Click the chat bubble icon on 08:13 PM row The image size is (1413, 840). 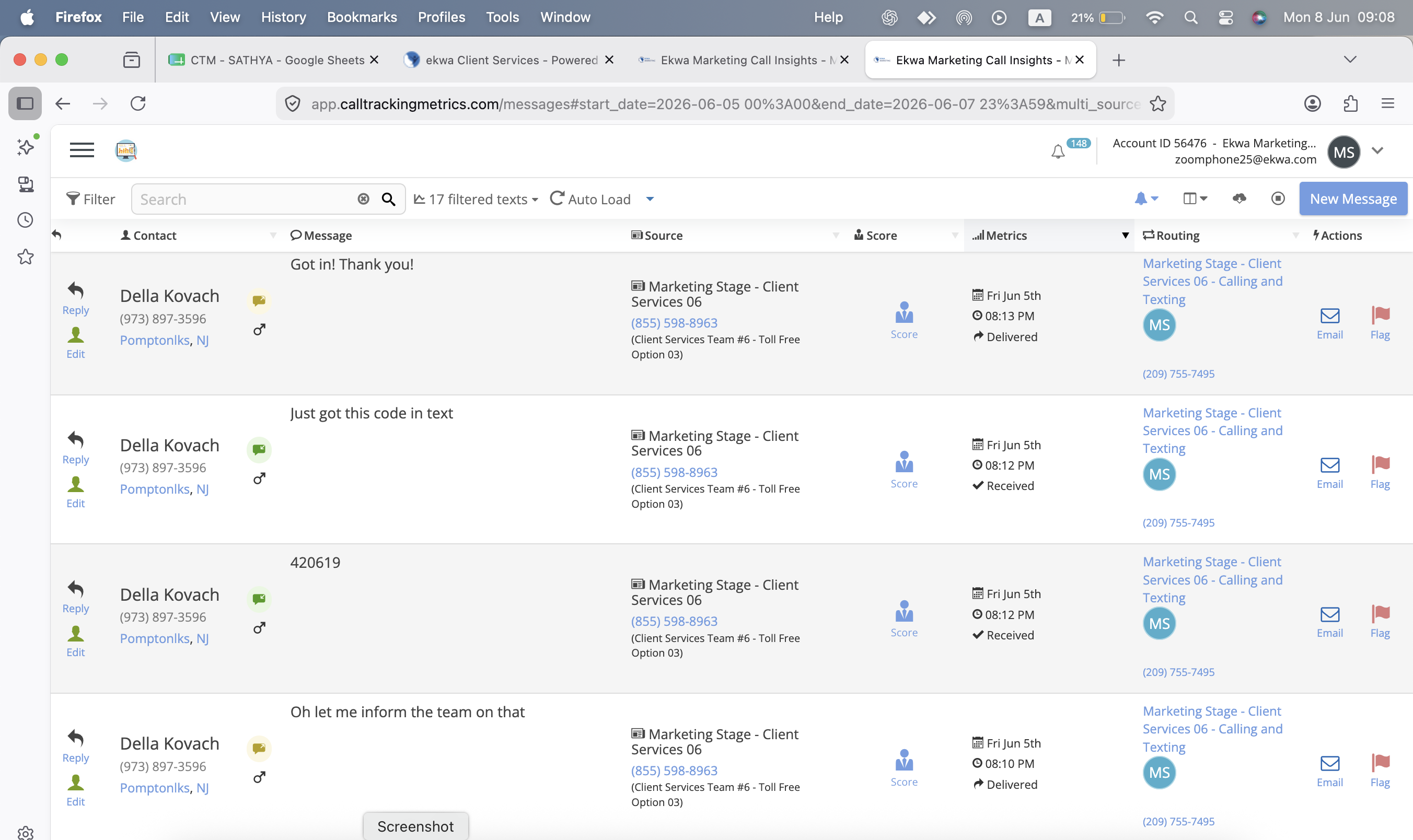click(259, 300)
